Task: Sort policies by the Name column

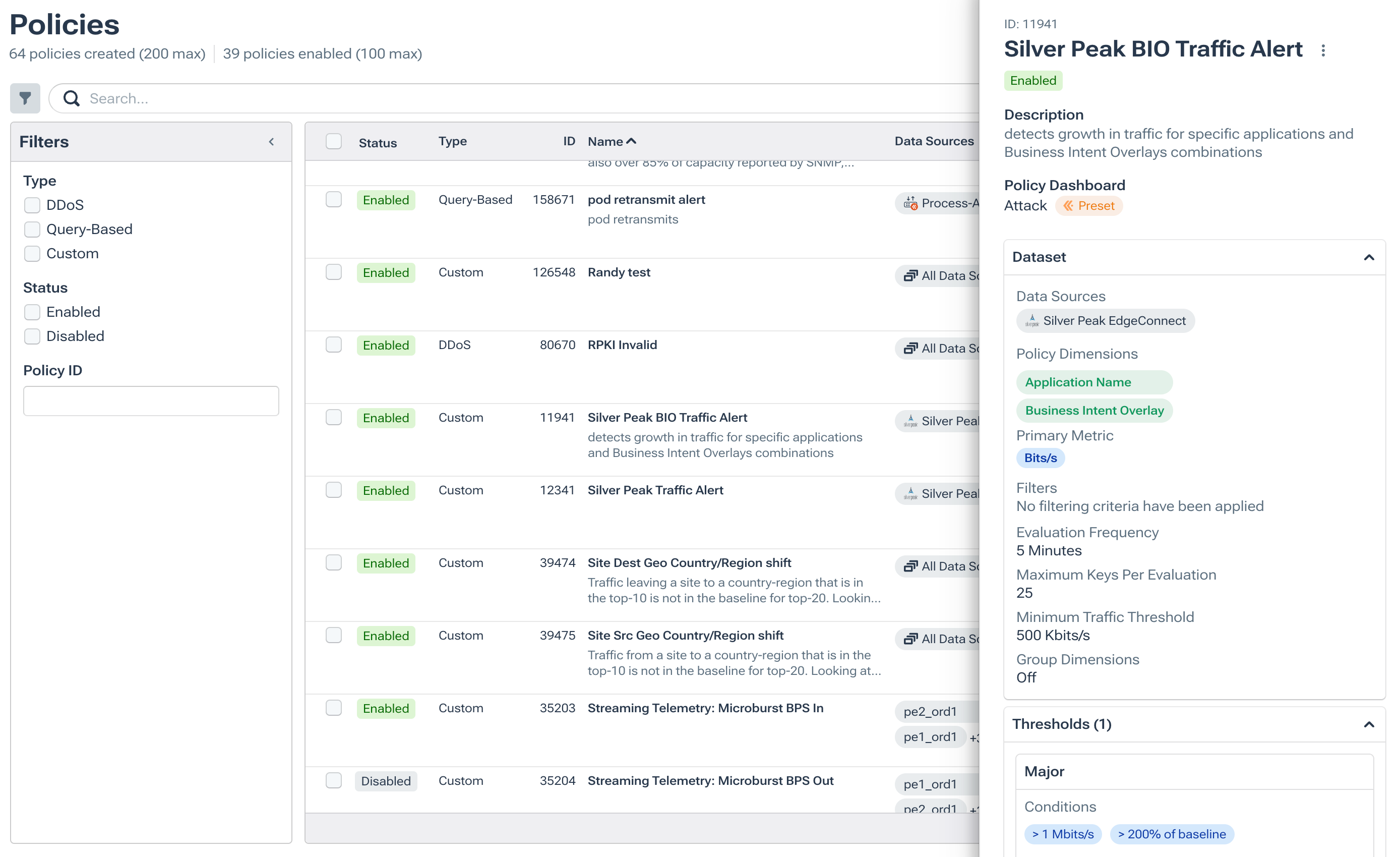Action: click(612, 141)
